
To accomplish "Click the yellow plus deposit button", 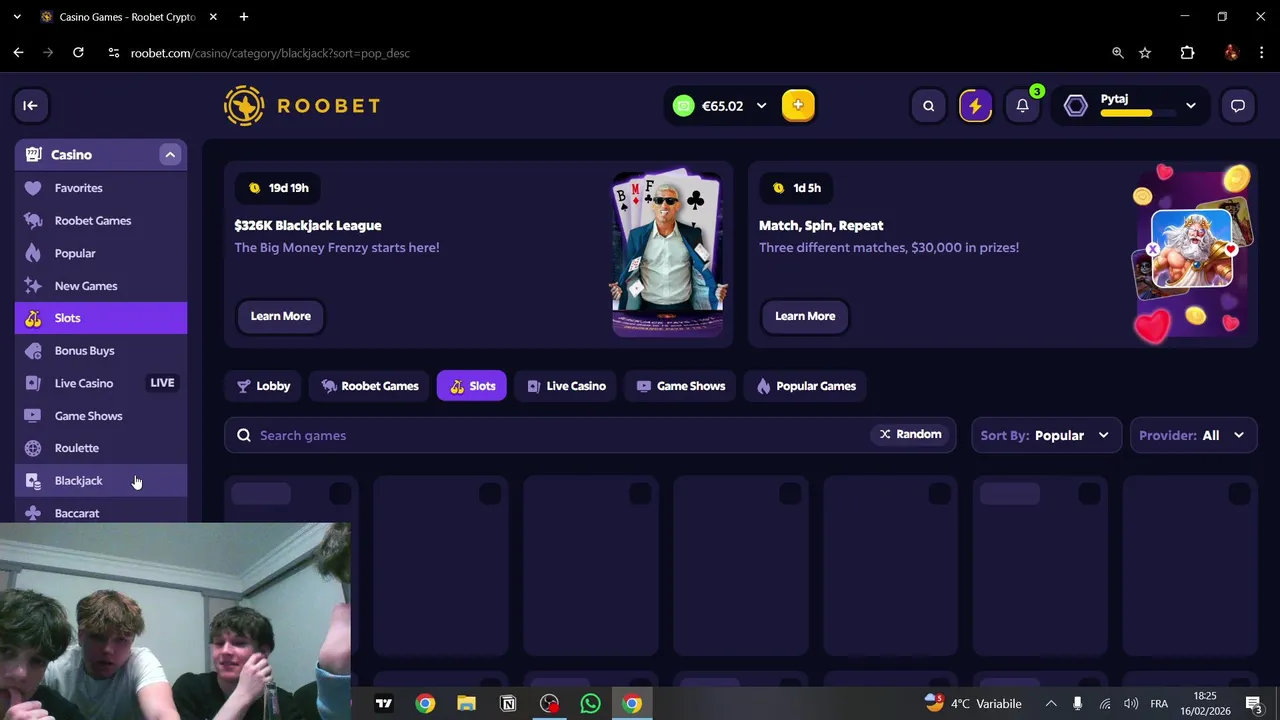I will click(798, 105).
